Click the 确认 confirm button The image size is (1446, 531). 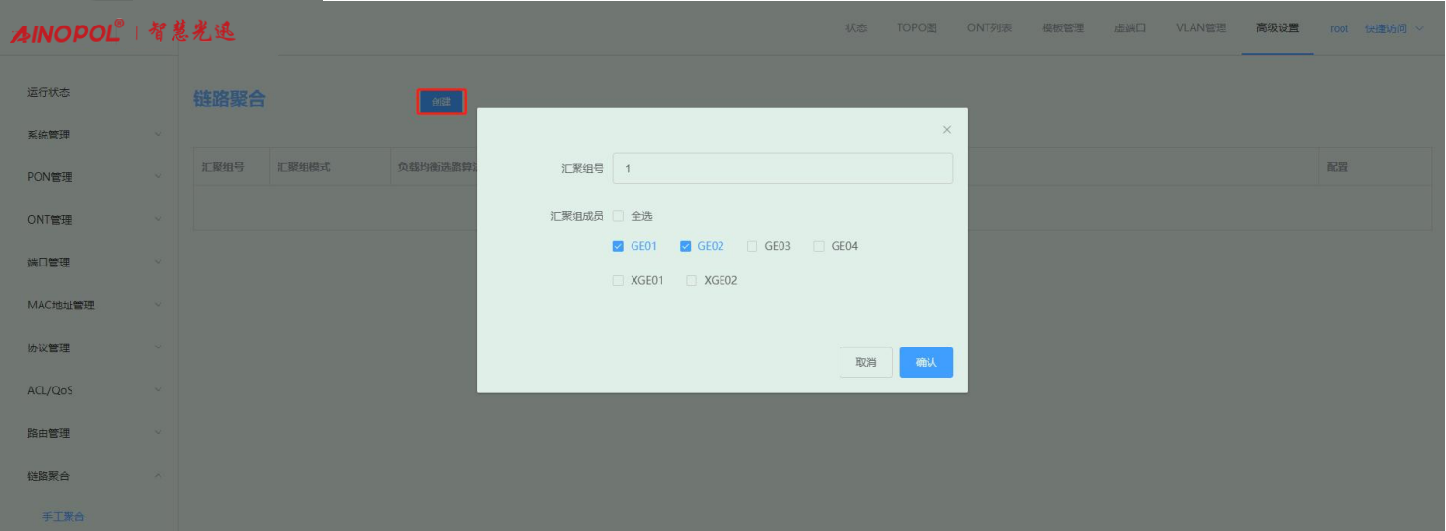pos(925,362)
